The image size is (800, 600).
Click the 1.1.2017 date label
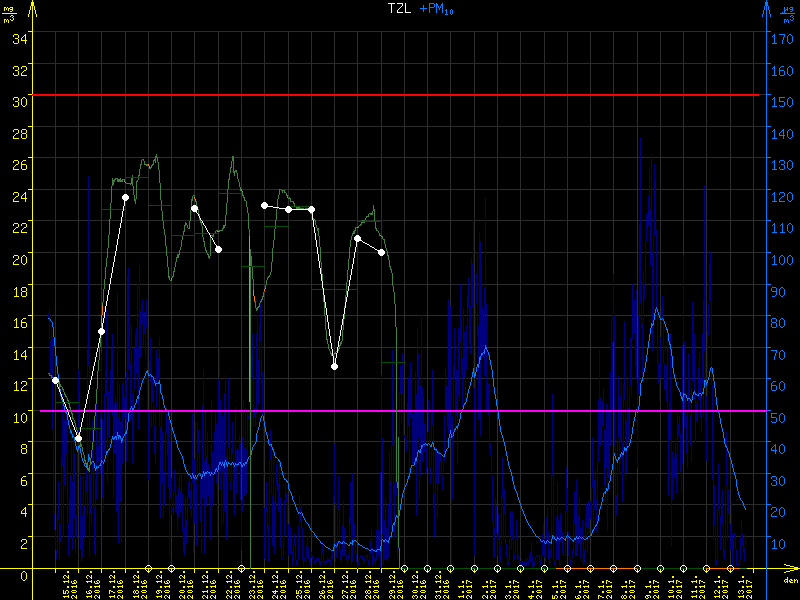pos(461,586)
